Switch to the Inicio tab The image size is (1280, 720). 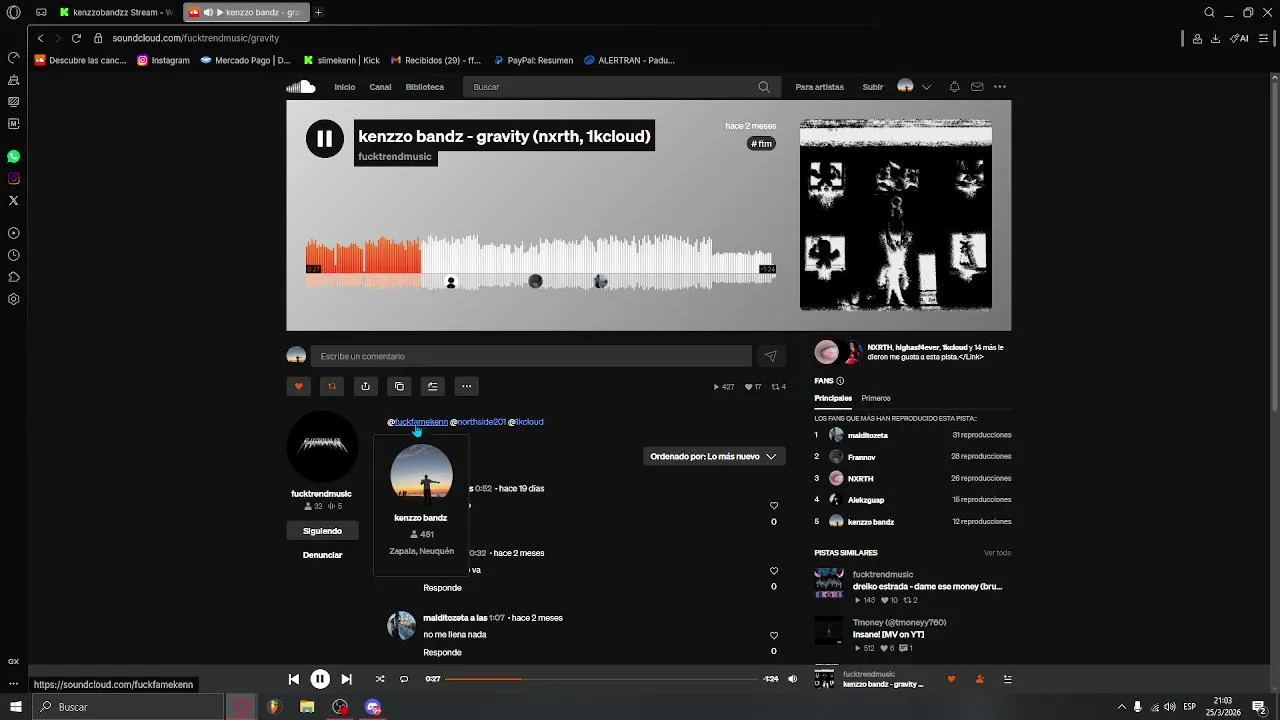coord(345,87)
